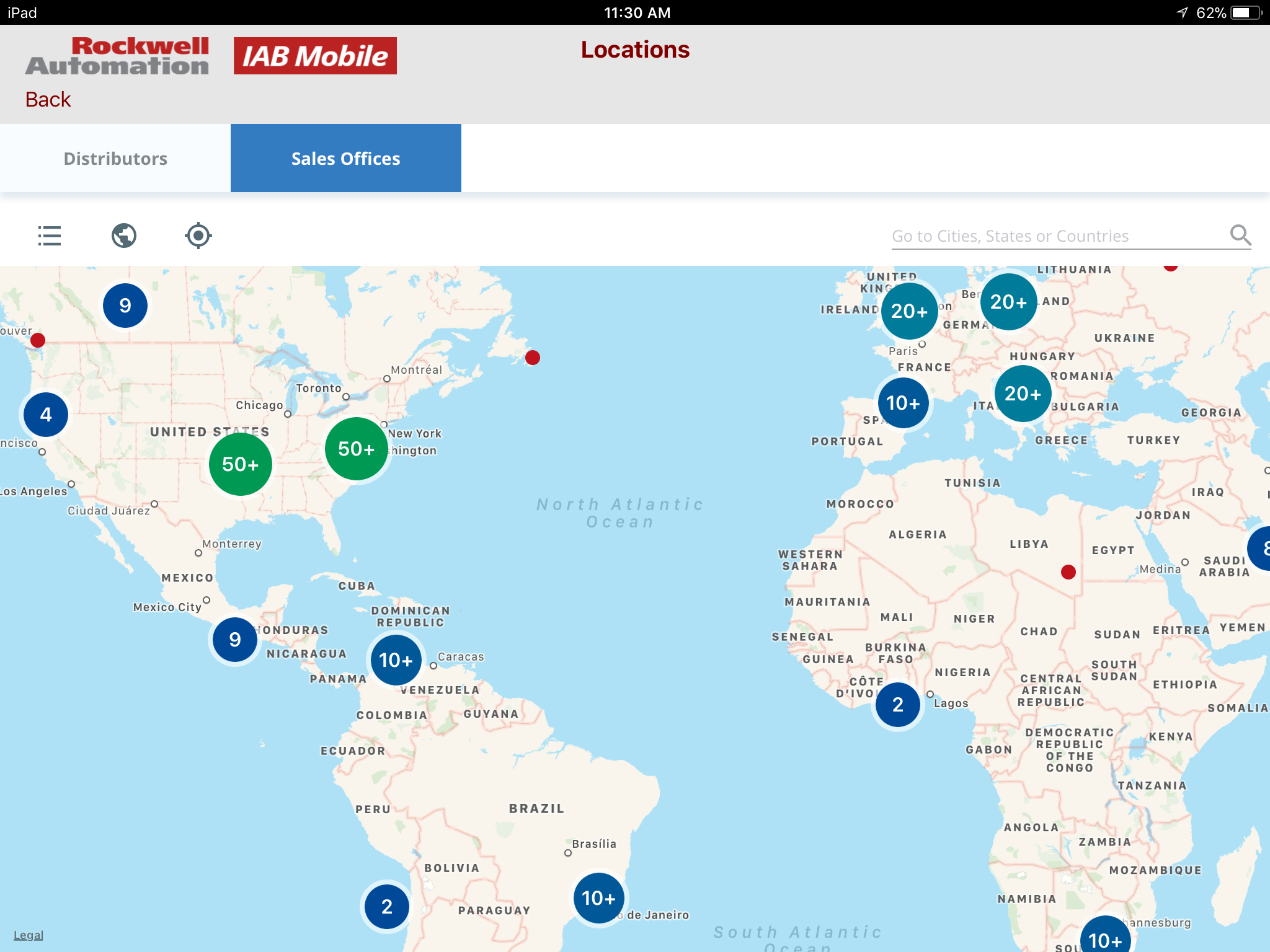Tap the 10+ cluster near Caracas
This screenshot has height=952, width=1270.
point(396,660)
